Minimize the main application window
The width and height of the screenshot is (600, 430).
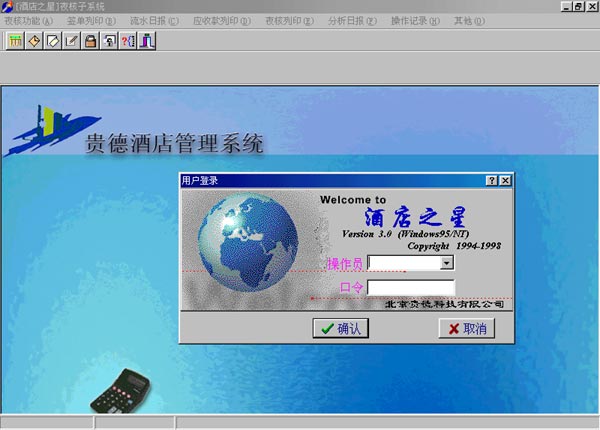(566, 7)
